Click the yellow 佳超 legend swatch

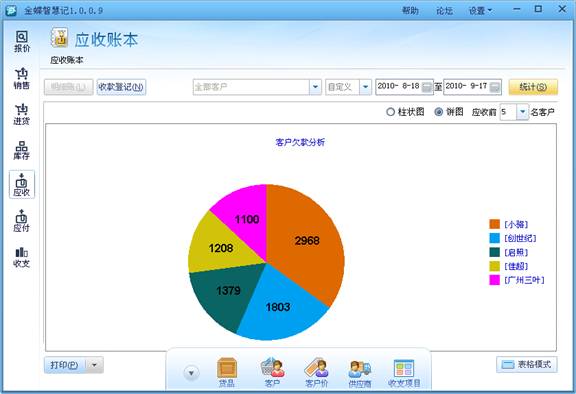[494, 266]
